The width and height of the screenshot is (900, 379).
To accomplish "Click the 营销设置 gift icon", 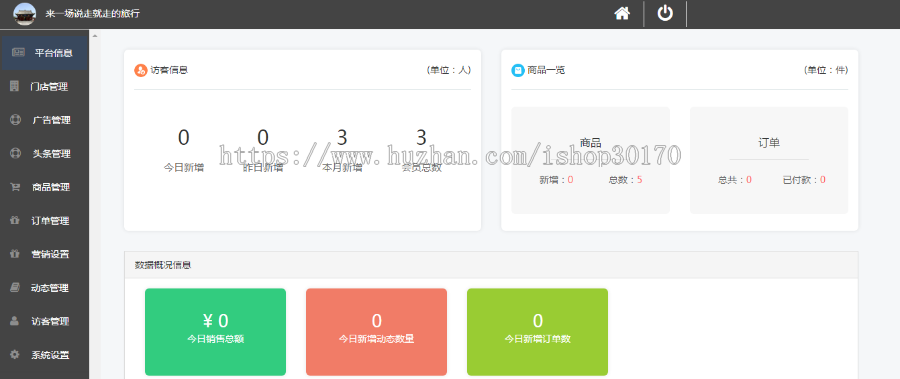I will click(15, 253).
